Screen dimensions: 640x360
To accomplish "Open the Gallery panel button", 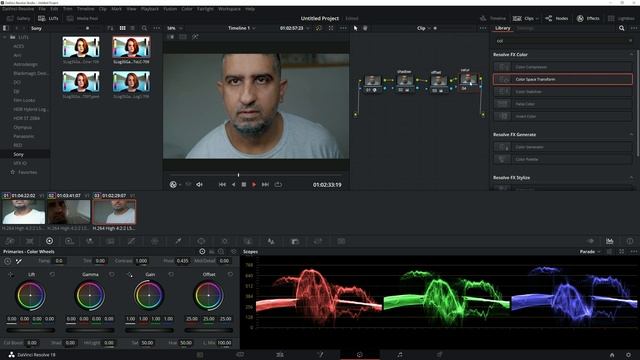I will coord(19,18).
